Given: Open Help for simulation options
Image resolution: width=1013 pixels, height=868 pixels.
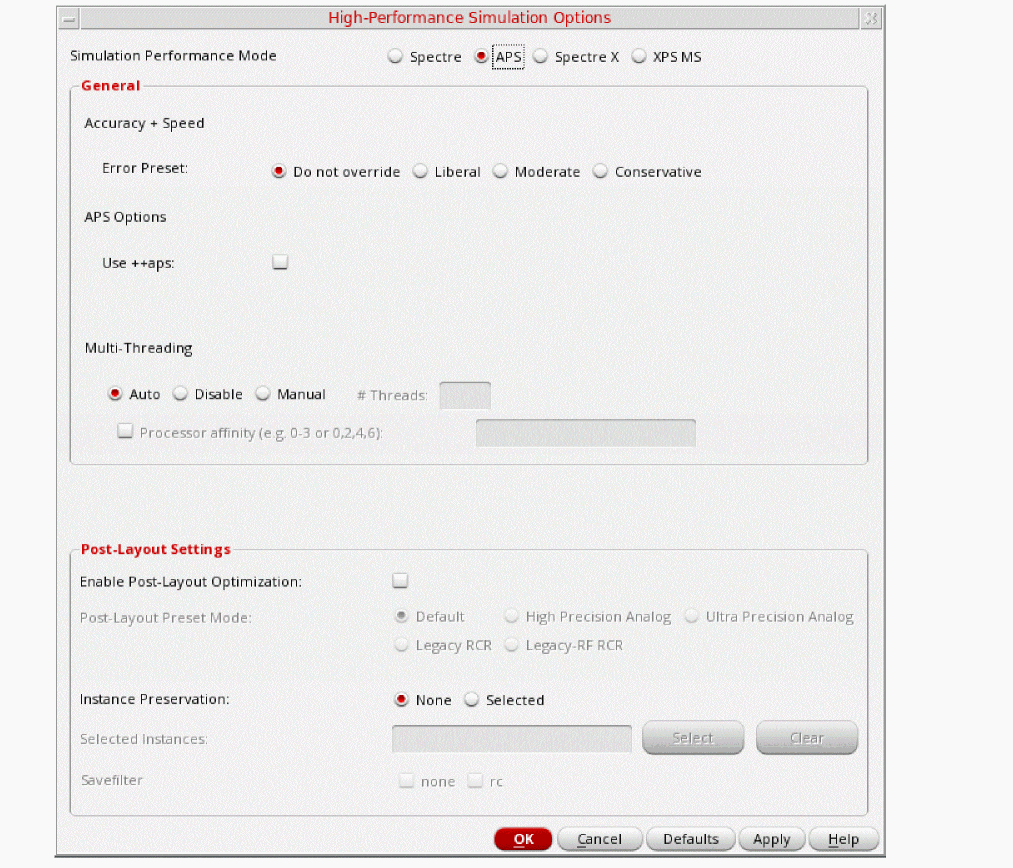Looking at the screenshot, I should [x=843, y=839].
